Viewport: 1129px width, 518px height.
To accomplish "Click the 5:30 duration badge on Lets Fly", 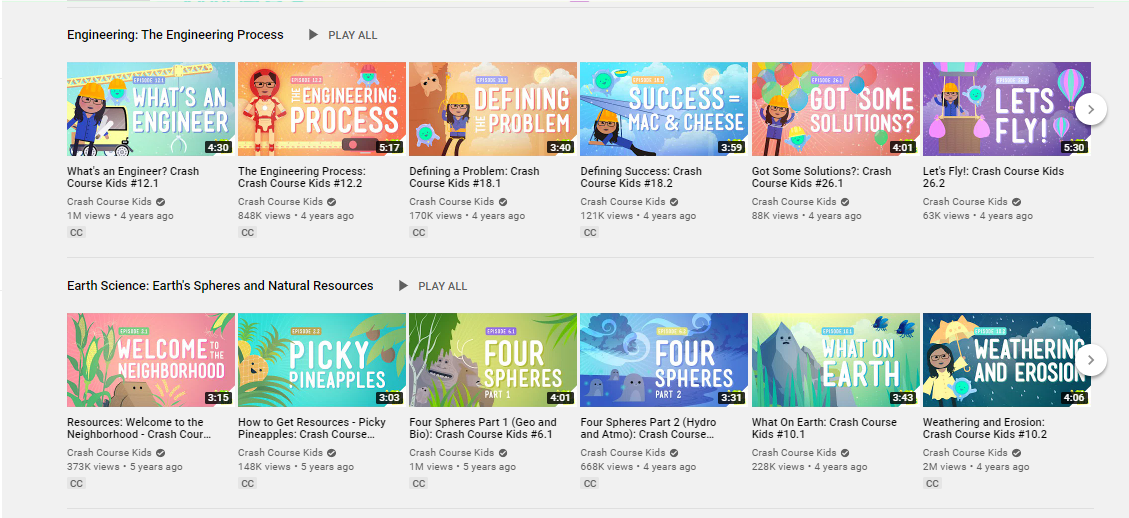I will click(1074, 148).
